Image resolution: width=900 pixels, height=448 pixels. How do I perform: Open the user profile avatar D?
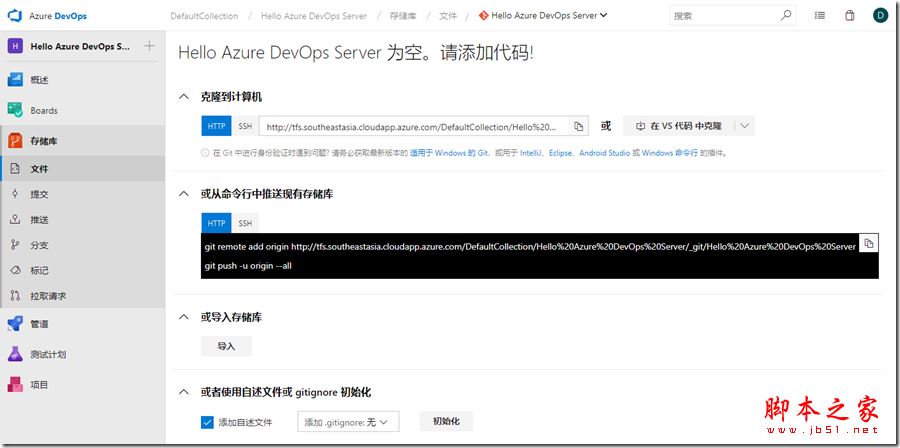(879, 16)
